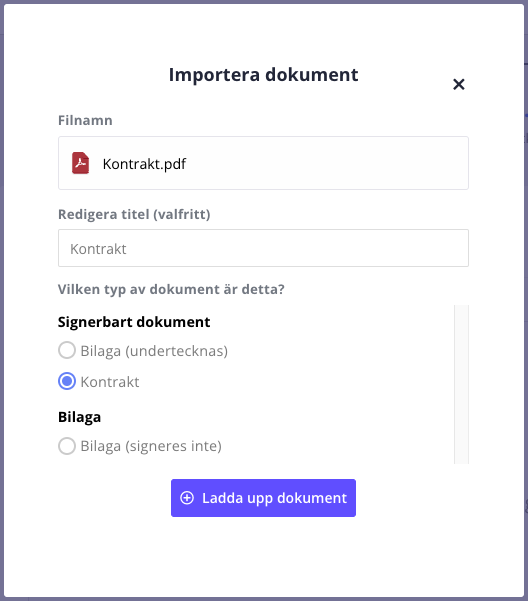Screen dimensions: 528x601
Task: Click the Signerbart dokument group heading
Action: (x=134, y=322)
